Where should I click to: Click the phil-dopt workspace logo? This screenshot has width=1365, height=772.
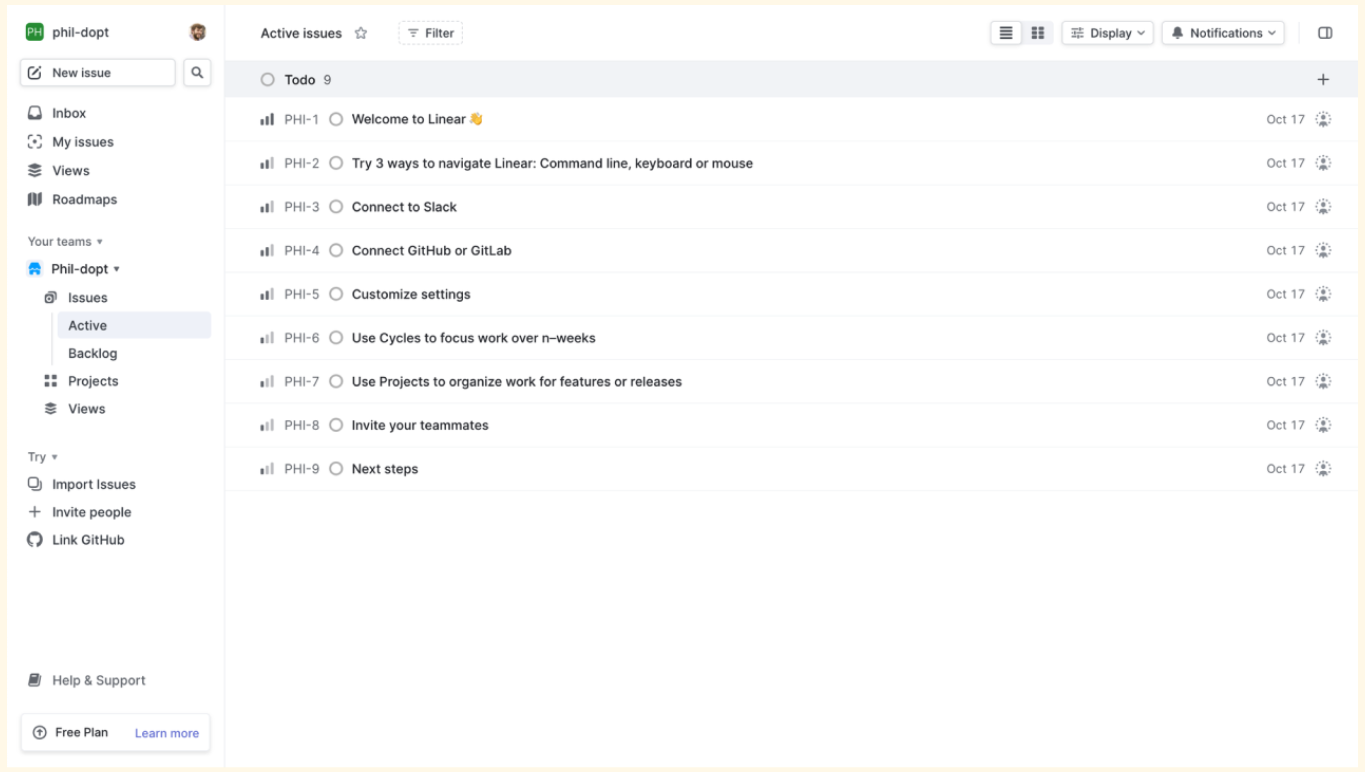click(x=35, y=32)
